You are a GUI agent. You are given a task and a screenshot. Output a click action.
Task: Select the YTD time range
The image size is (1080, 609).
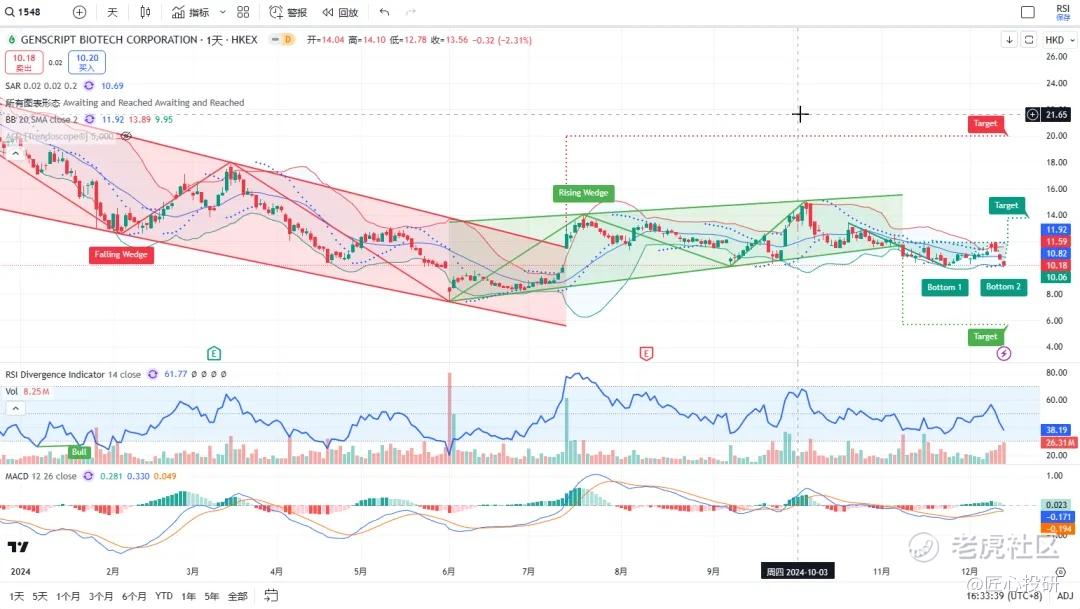pyautogui.click(x=164, y=596)
